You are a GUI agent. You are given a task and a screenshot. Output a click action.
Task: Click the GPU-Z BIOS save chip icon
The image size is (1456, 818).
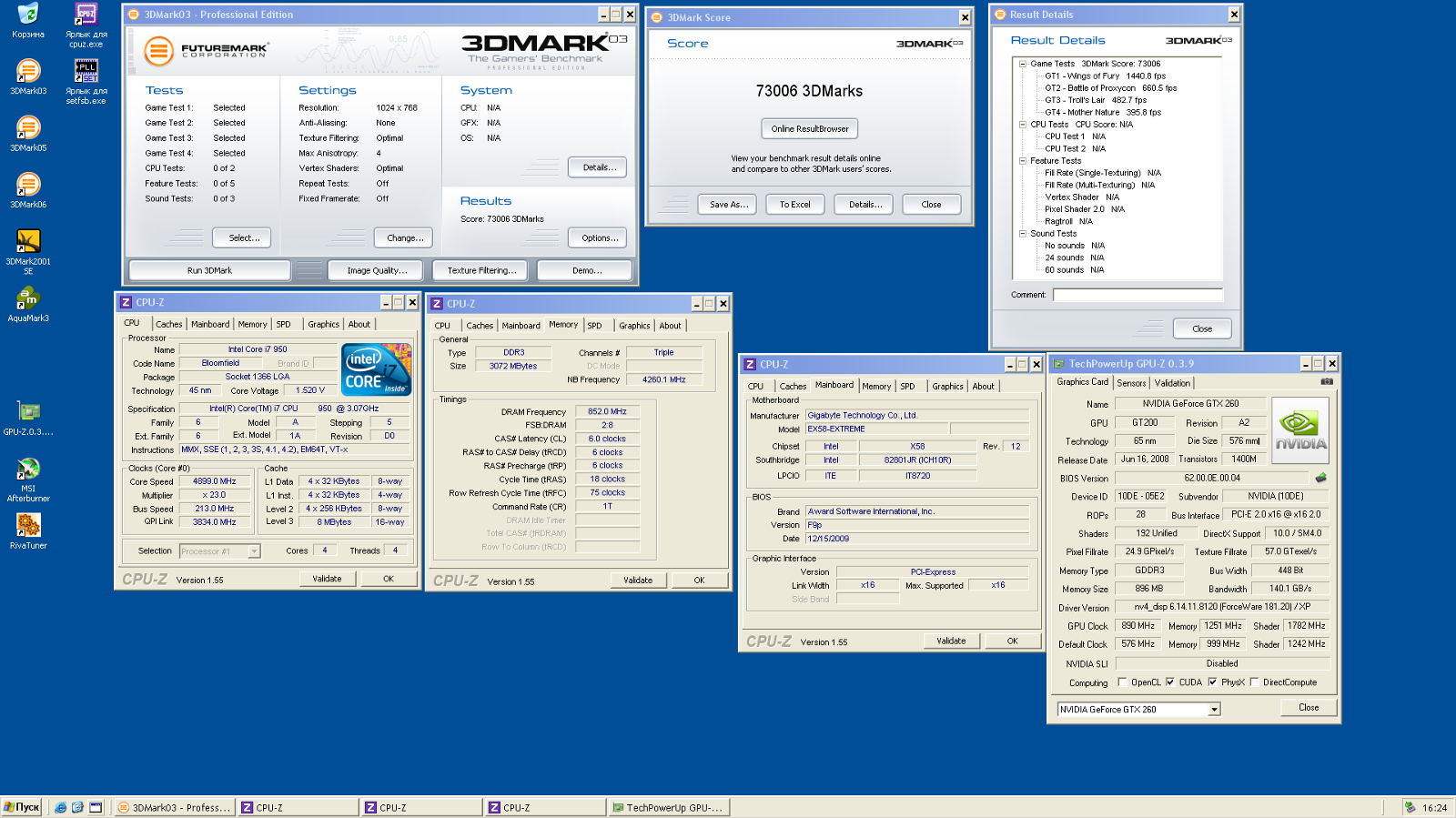click(x=1321, y=477)
